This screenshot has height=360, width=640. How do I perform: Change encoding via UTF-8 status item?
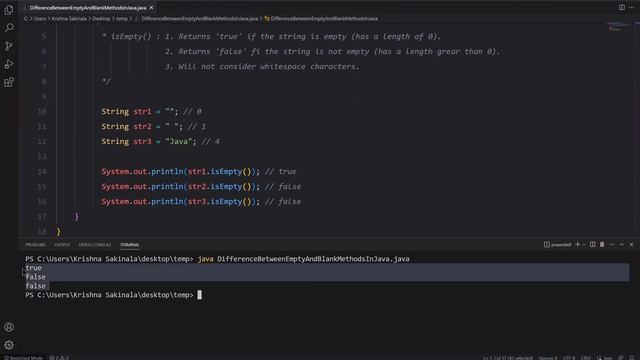pyautogui.click(x=569, y=358)
